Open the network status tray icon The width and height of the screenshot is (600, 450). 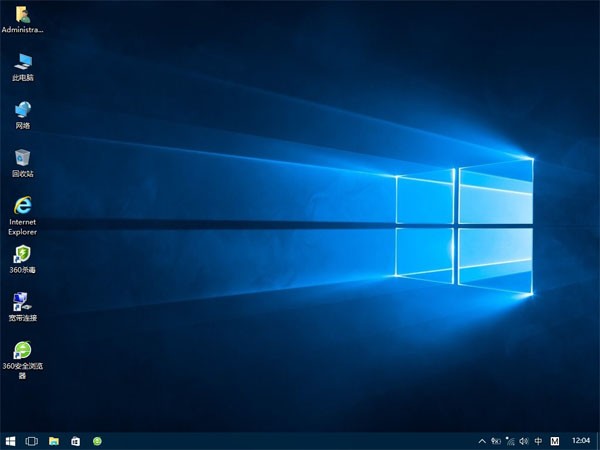point(510,441)
